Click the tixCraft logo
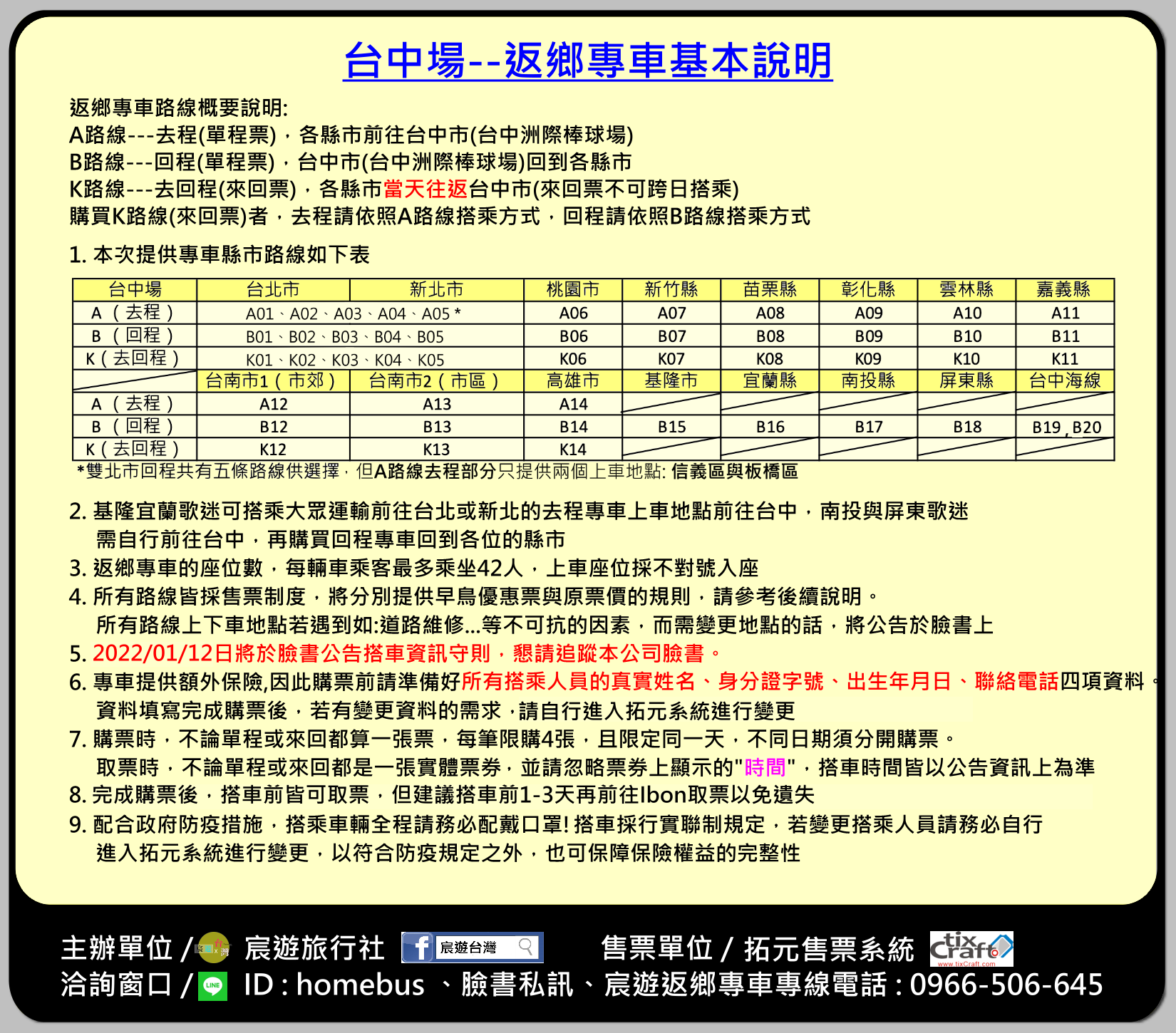This screenshot has height=1033, width=1176. (971, 949)
